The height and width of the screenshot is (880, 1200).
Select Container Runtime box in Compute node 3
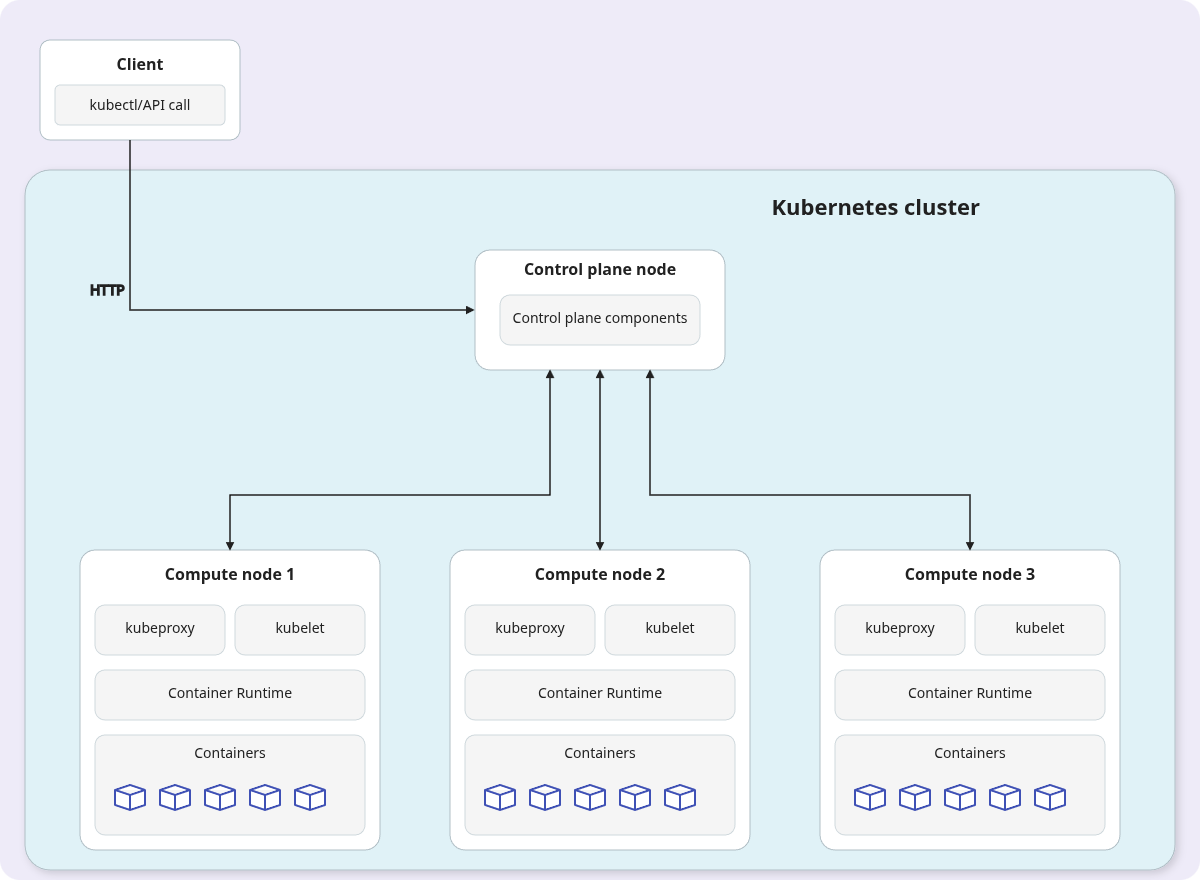pos(970,695)
